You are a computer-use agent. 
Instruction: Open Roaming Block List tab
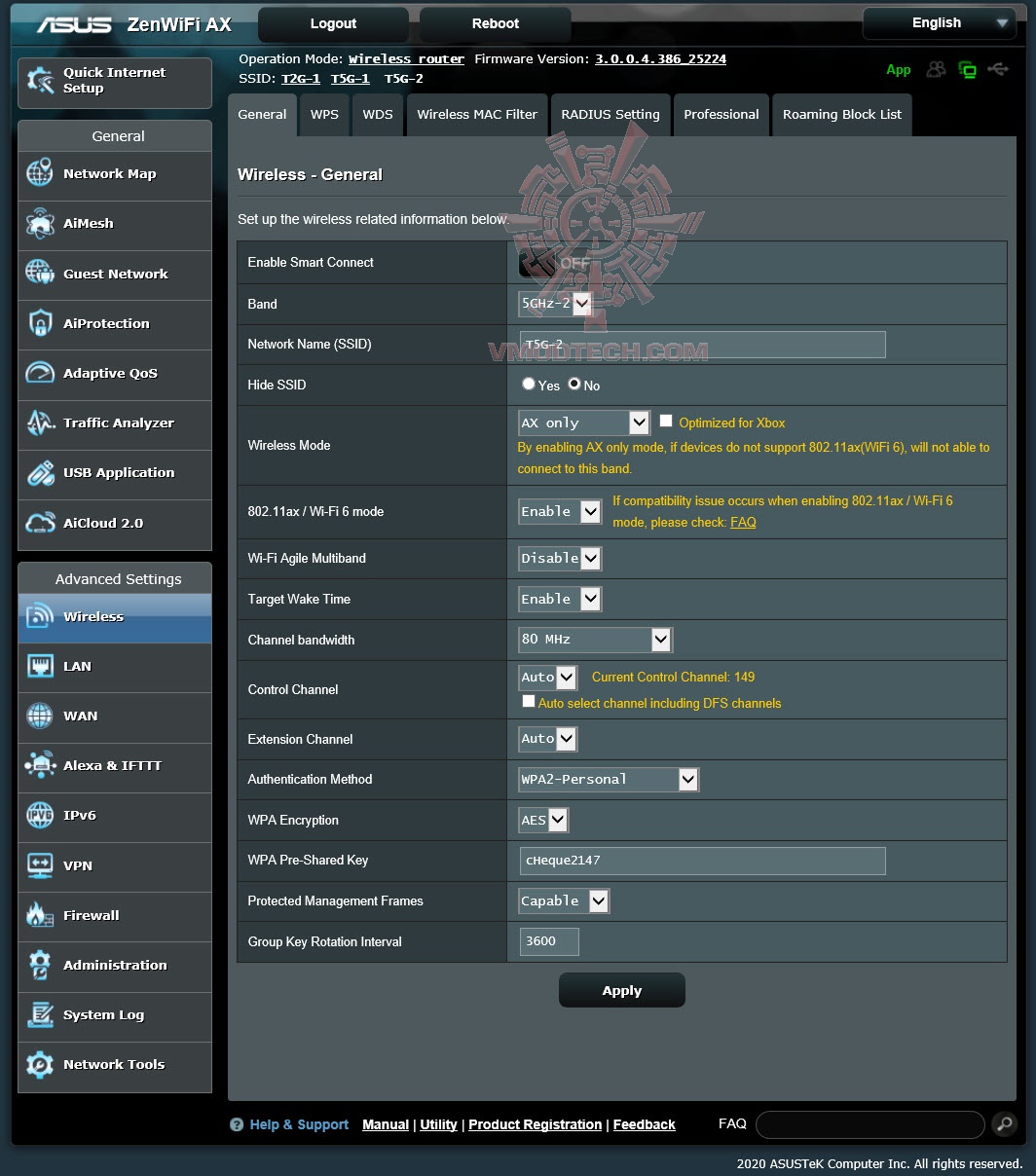point(842,115)
